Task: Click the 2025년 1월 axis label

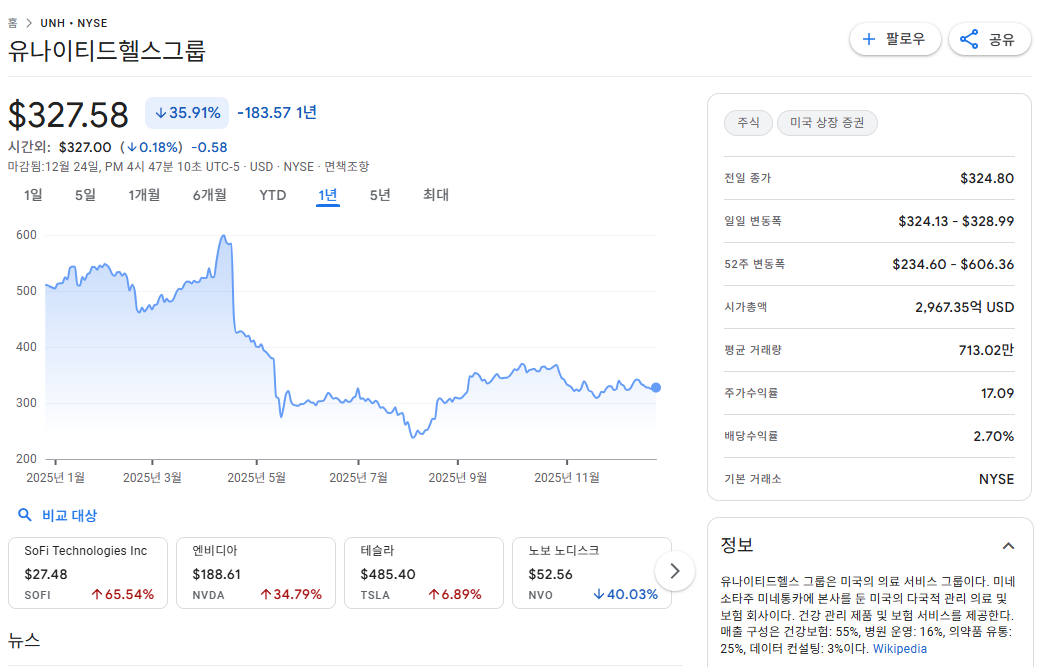Action: 55,478
